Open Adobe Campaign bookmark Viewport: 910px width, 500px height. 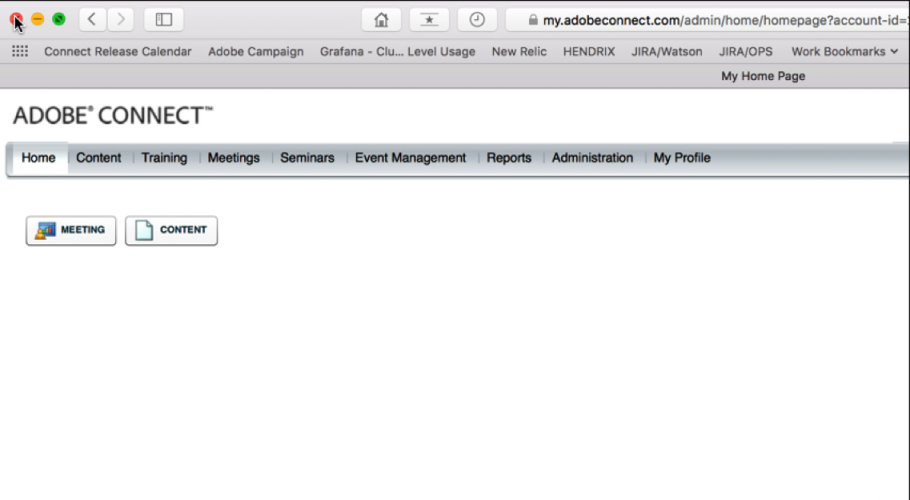pos(256,52)
